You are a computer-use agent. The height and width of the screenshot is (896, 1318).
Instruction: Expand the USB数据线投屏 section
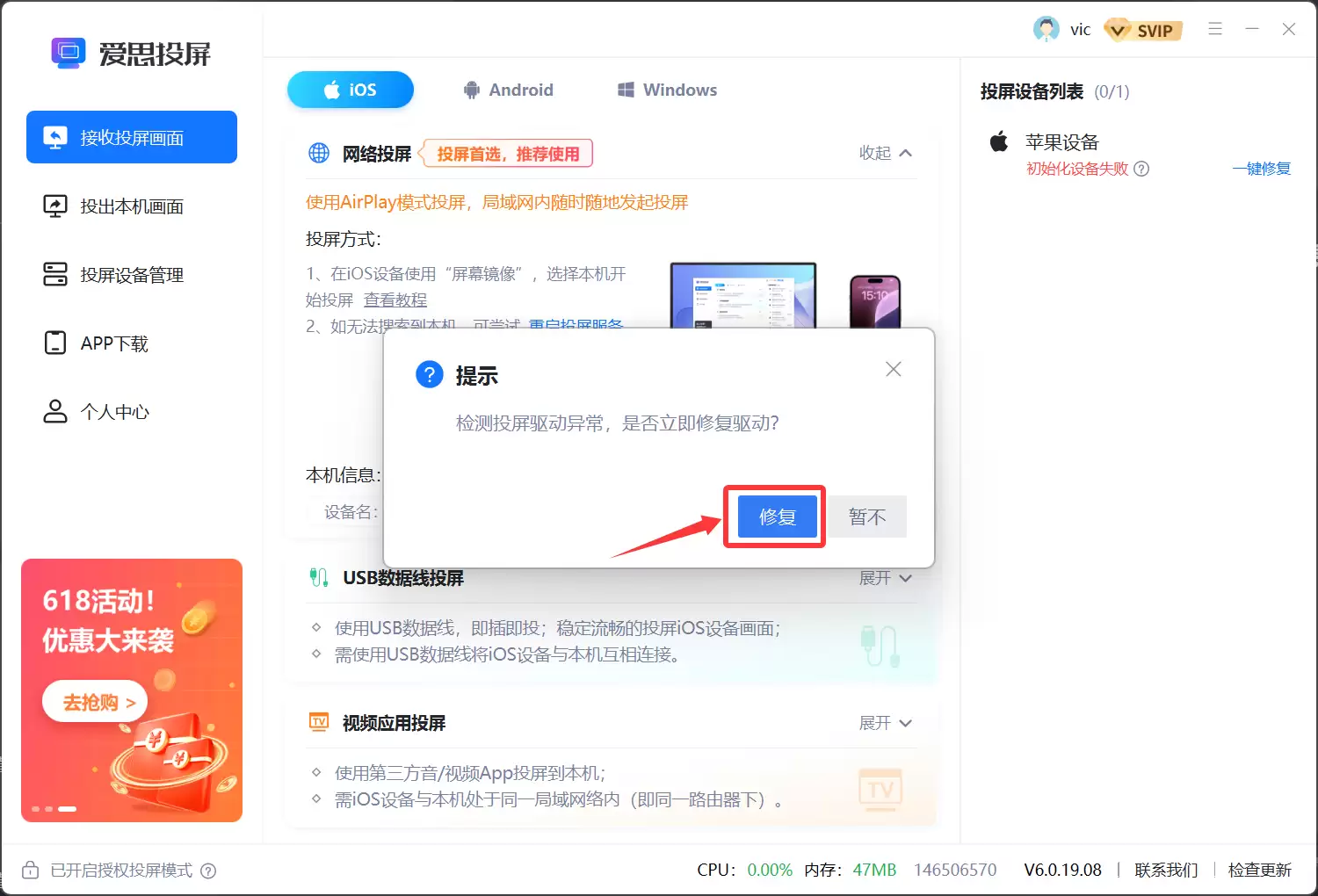[885, 578]
